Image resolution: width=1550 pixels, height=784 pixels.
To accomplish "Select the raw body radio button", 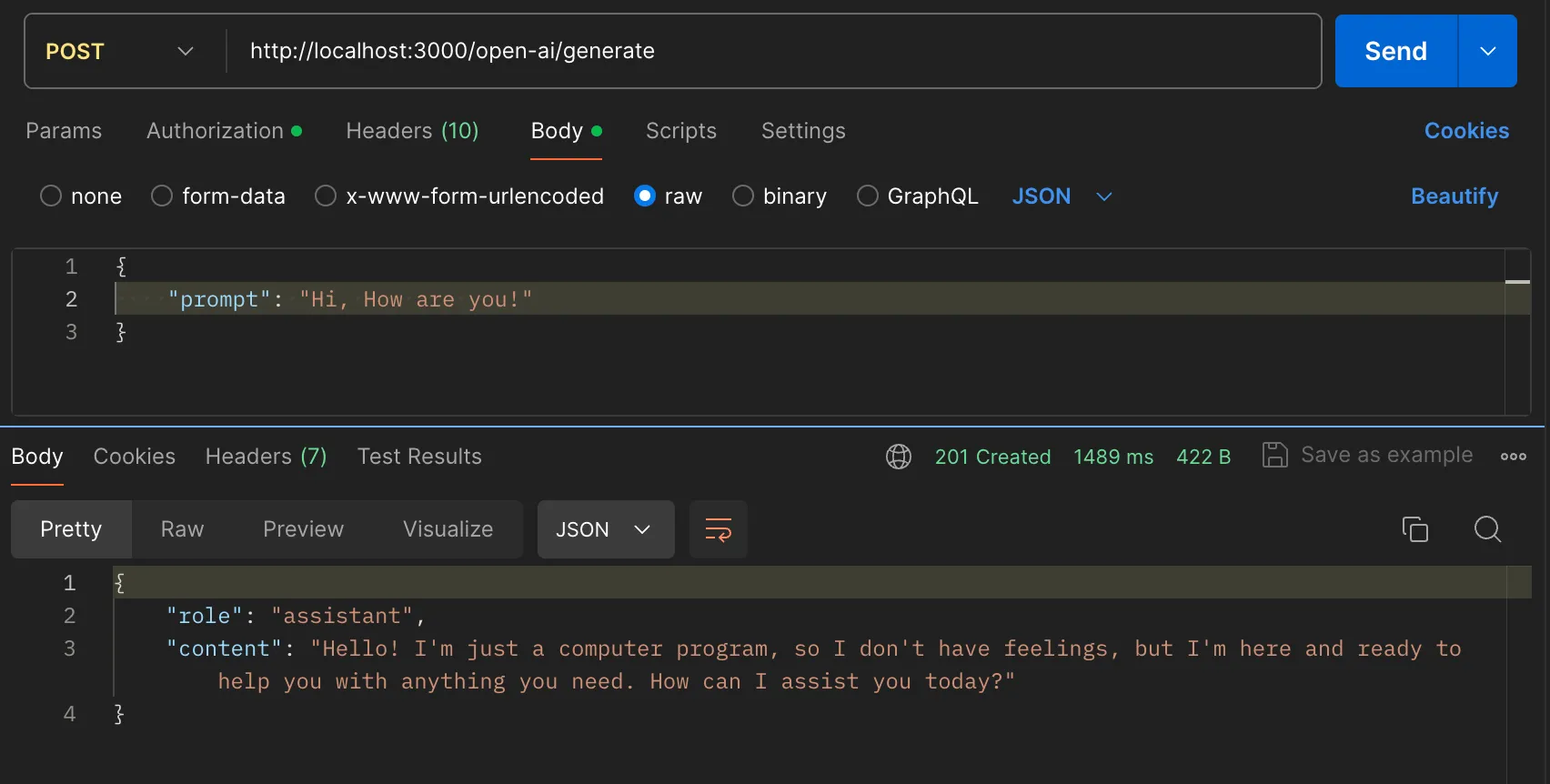I will point(645,196).
